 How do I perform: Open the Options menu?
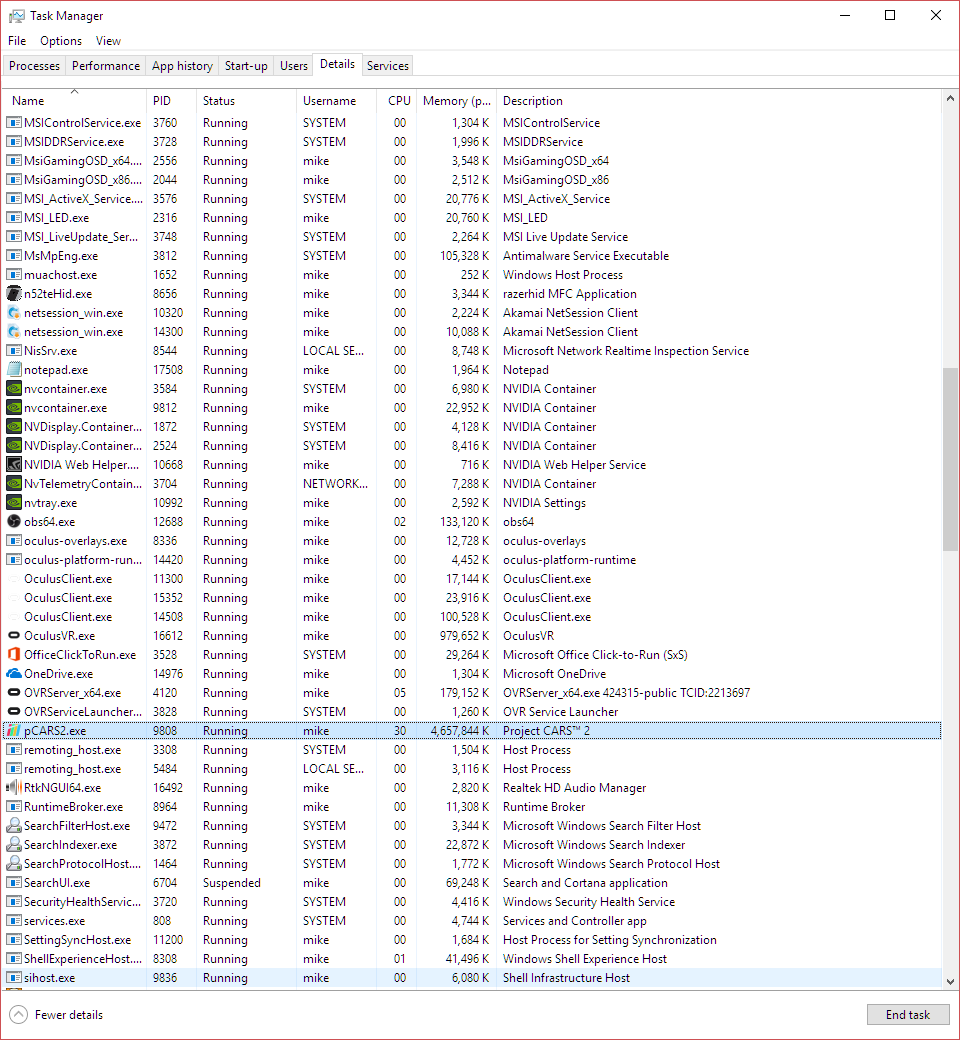point(61,41)
